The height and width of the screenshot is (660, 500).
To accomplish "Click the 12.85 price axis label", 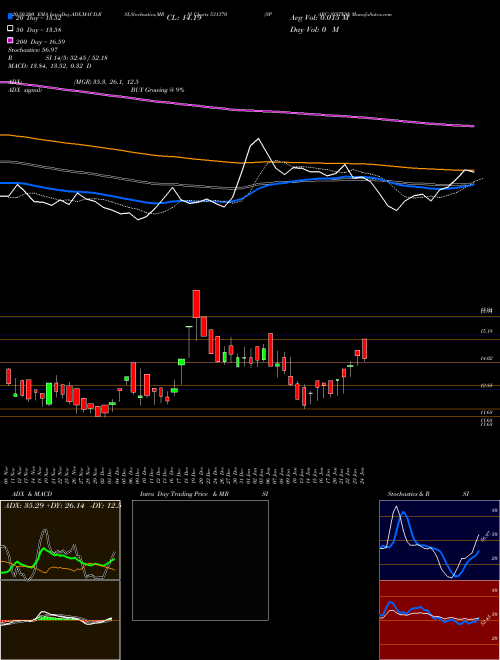I will pos(486,386).
